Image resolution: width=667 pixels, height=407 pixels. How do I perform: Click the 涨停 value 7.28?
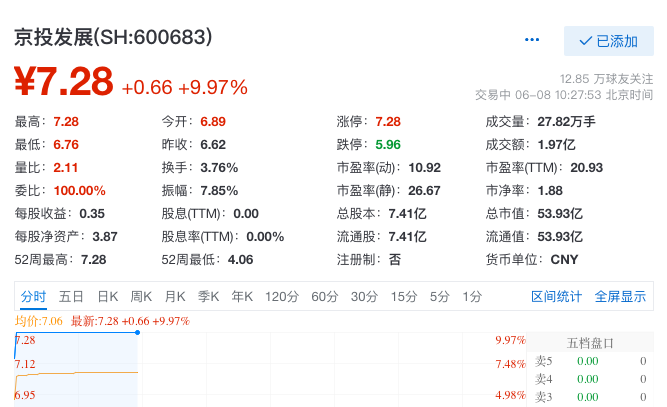(388, 122)
